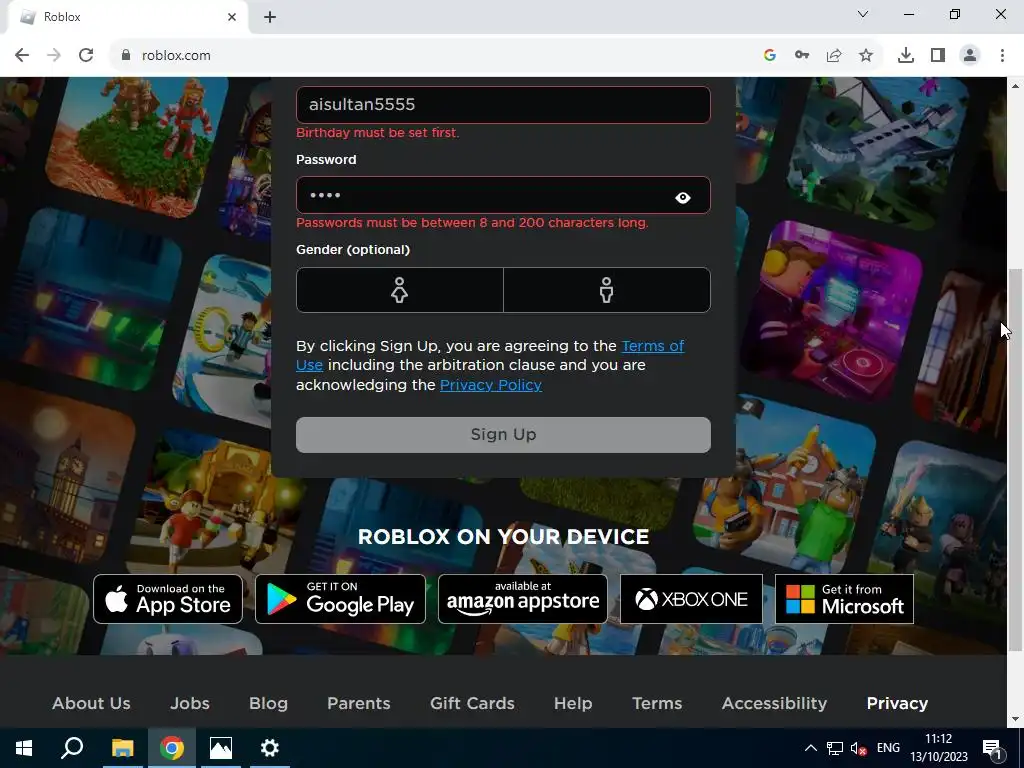
Task: Click the page vertical scrollbar thumb
Action: tap(1016, 459)
